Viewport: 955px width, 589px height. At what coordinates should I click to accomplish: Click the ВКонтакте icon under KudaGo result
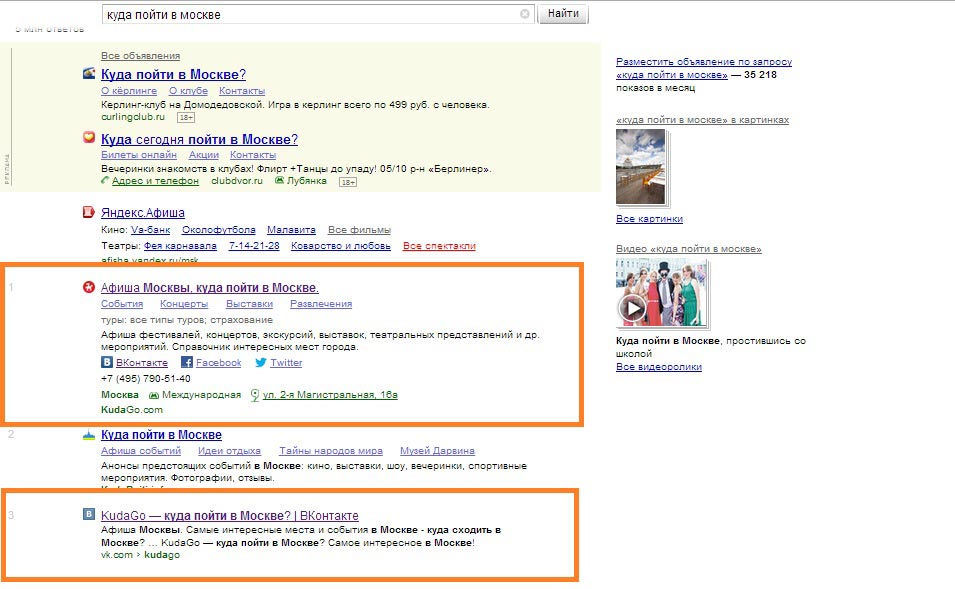[107, 363]
